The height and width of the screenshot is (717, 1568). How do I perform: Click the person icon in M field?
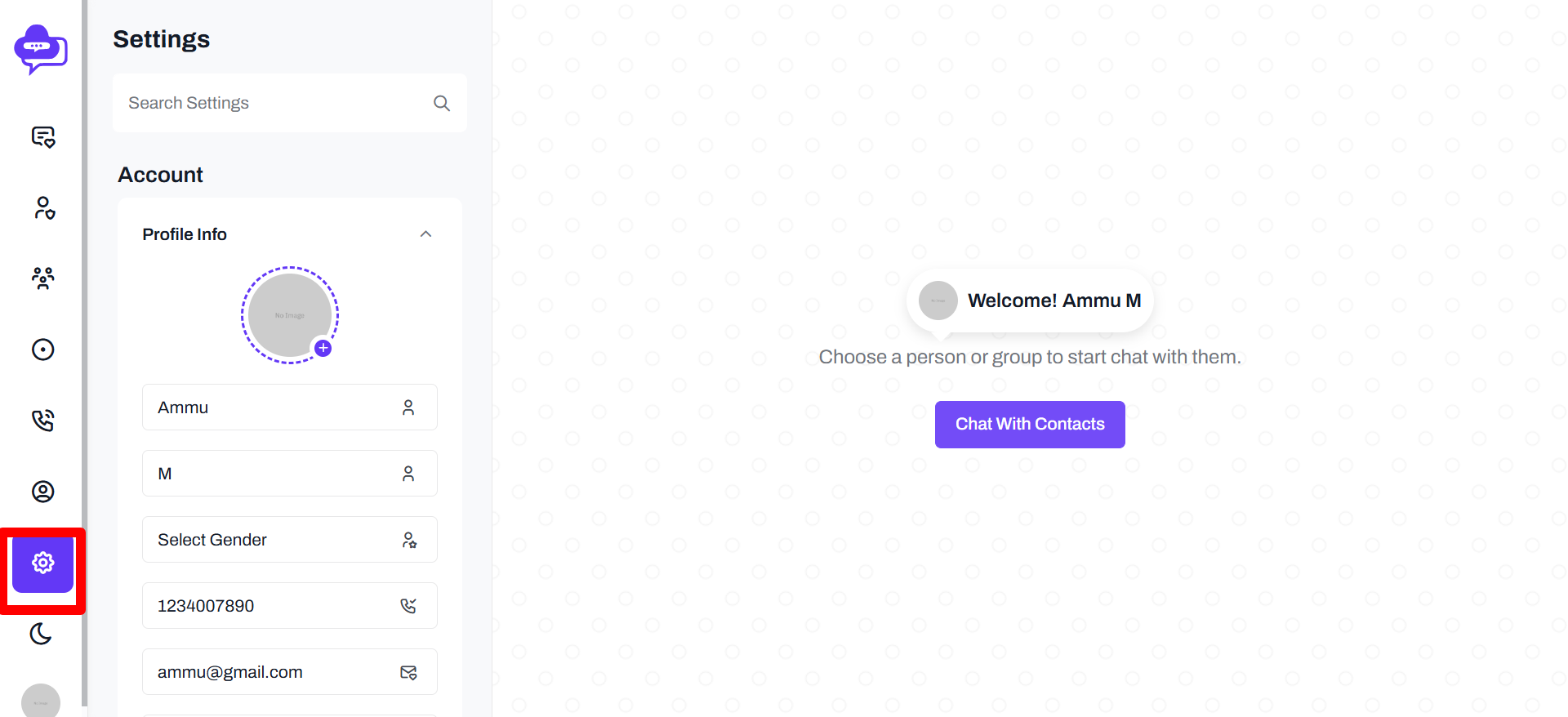(408, 474)
